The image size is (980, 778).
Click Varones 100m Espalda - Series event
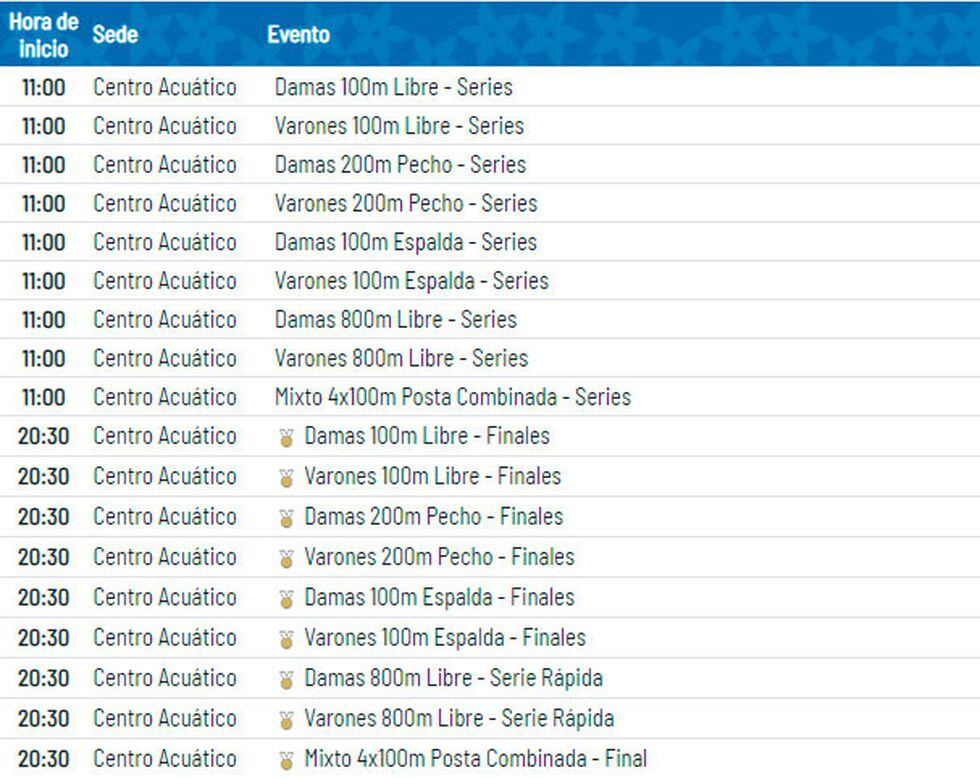[x=411, y=281]
